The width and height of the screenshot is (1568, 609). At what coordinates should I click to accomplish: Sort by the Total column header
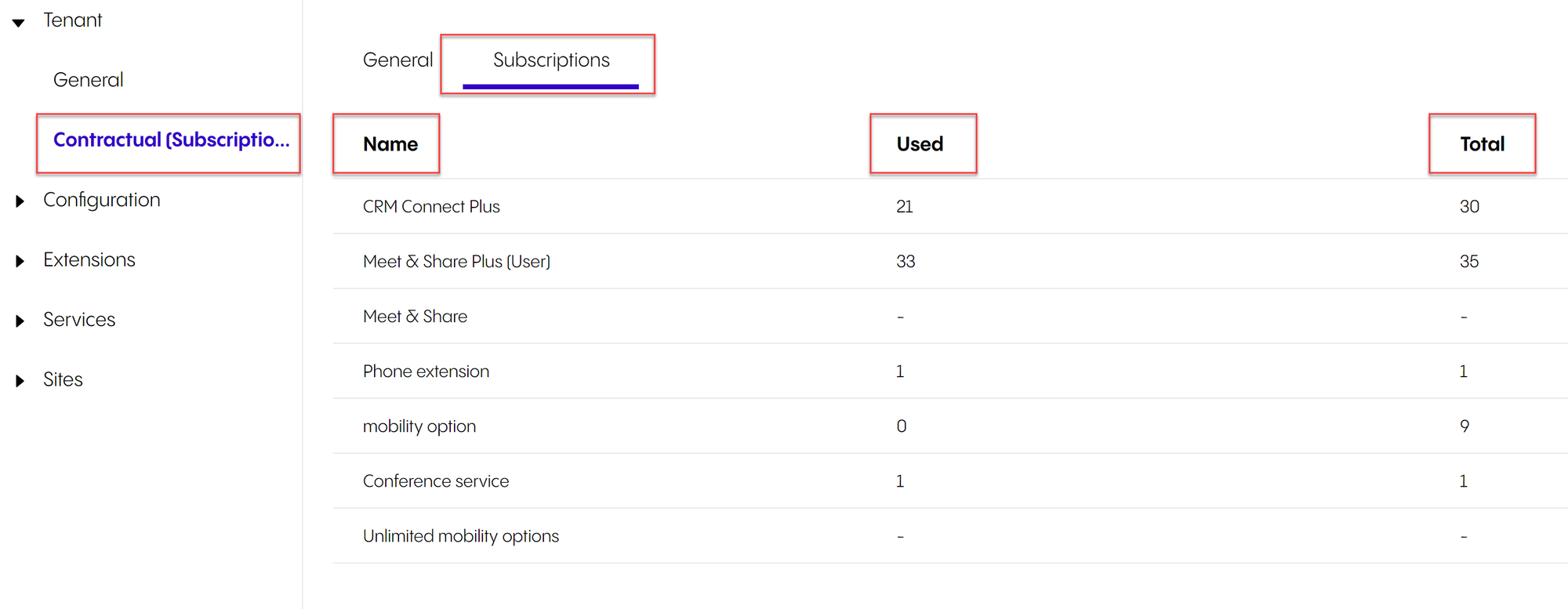[1482, 144]
